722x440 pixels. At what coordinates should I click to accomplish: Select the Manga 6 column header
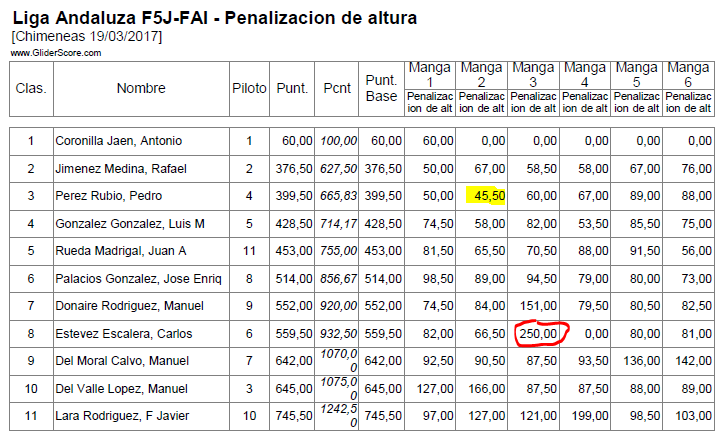coord(688,75)
